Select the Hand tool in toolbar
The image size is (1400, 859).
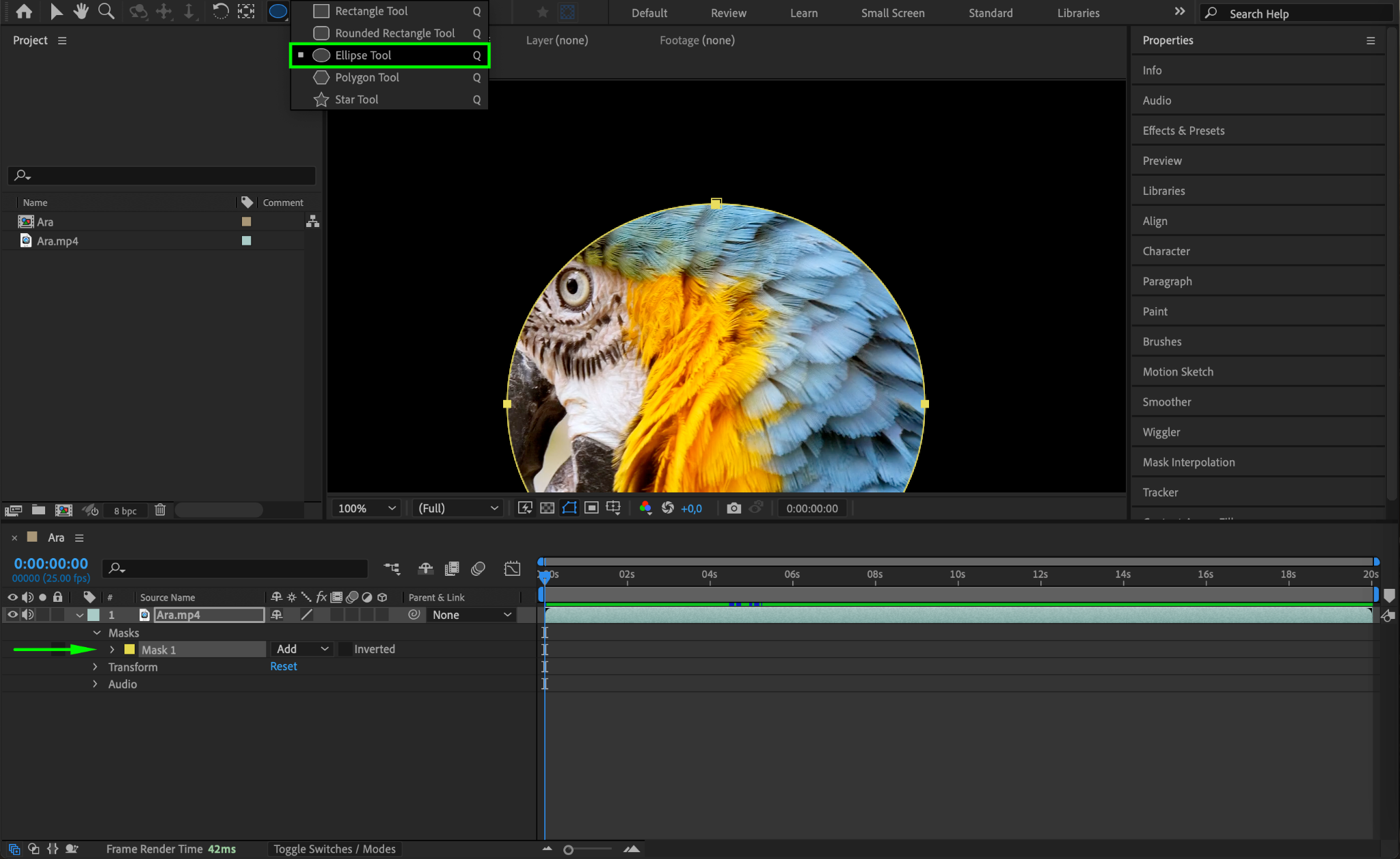point(81,12)
